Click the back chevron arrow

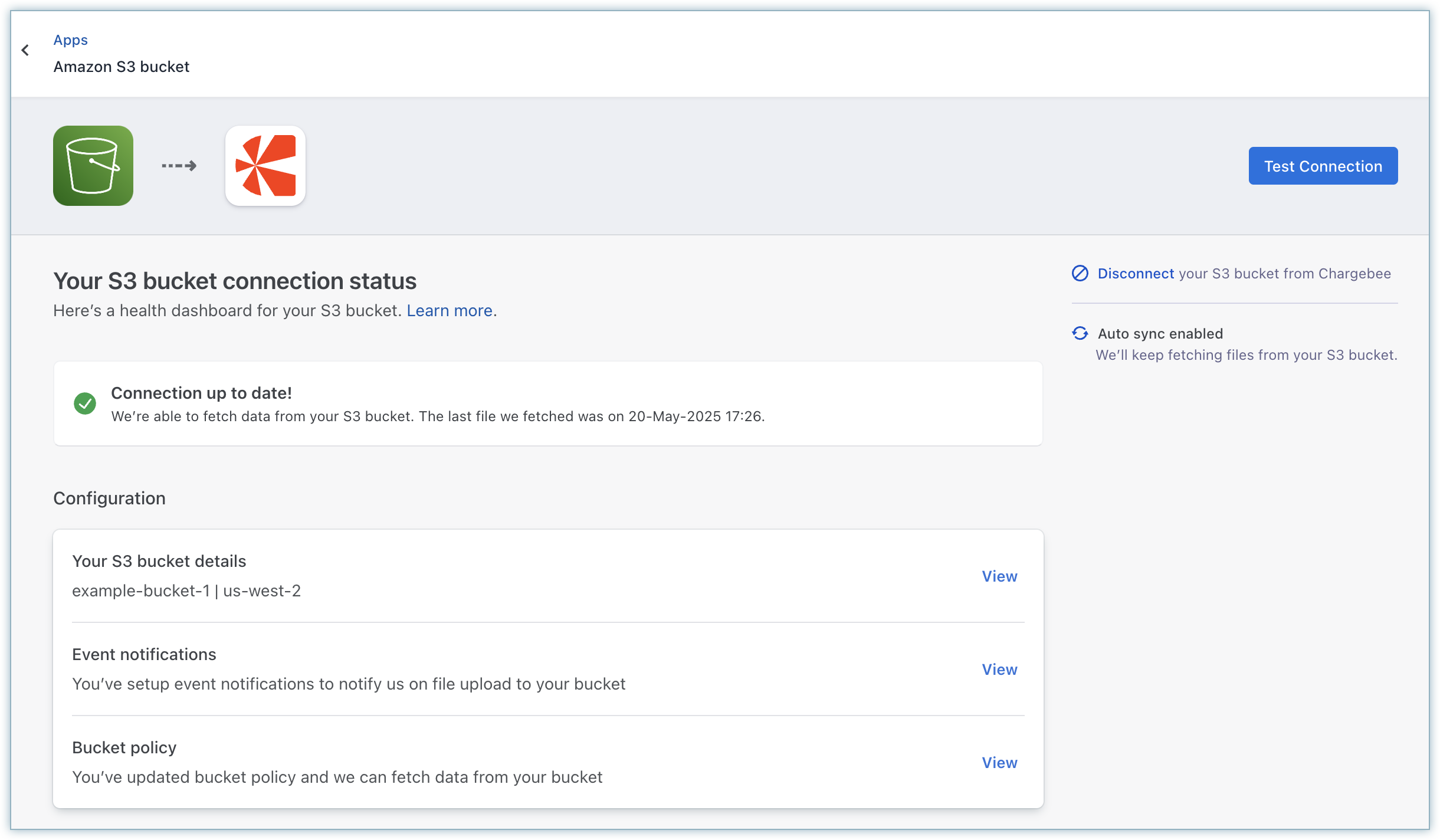(25, 51)
